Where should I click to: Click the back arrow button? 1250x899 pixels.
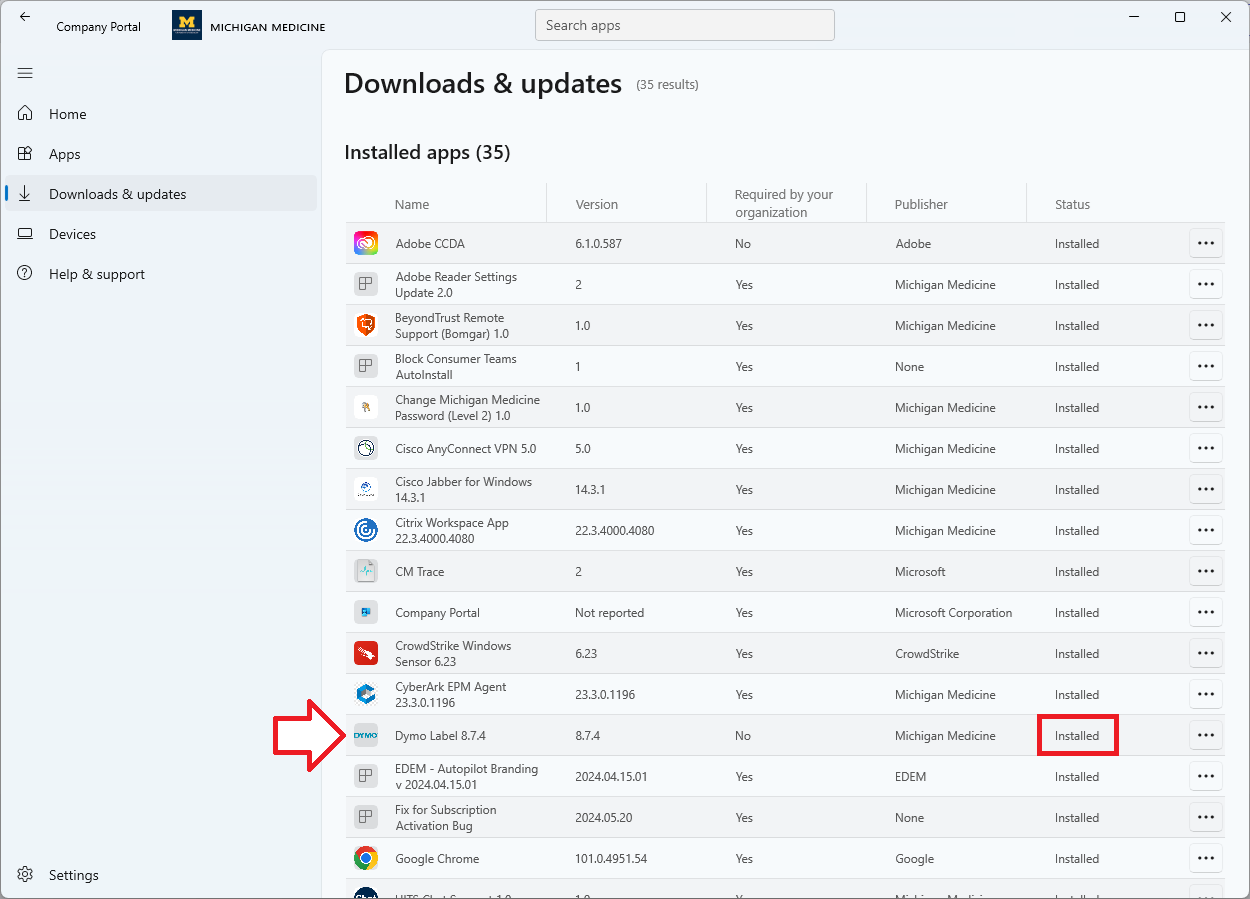(25, 17)
